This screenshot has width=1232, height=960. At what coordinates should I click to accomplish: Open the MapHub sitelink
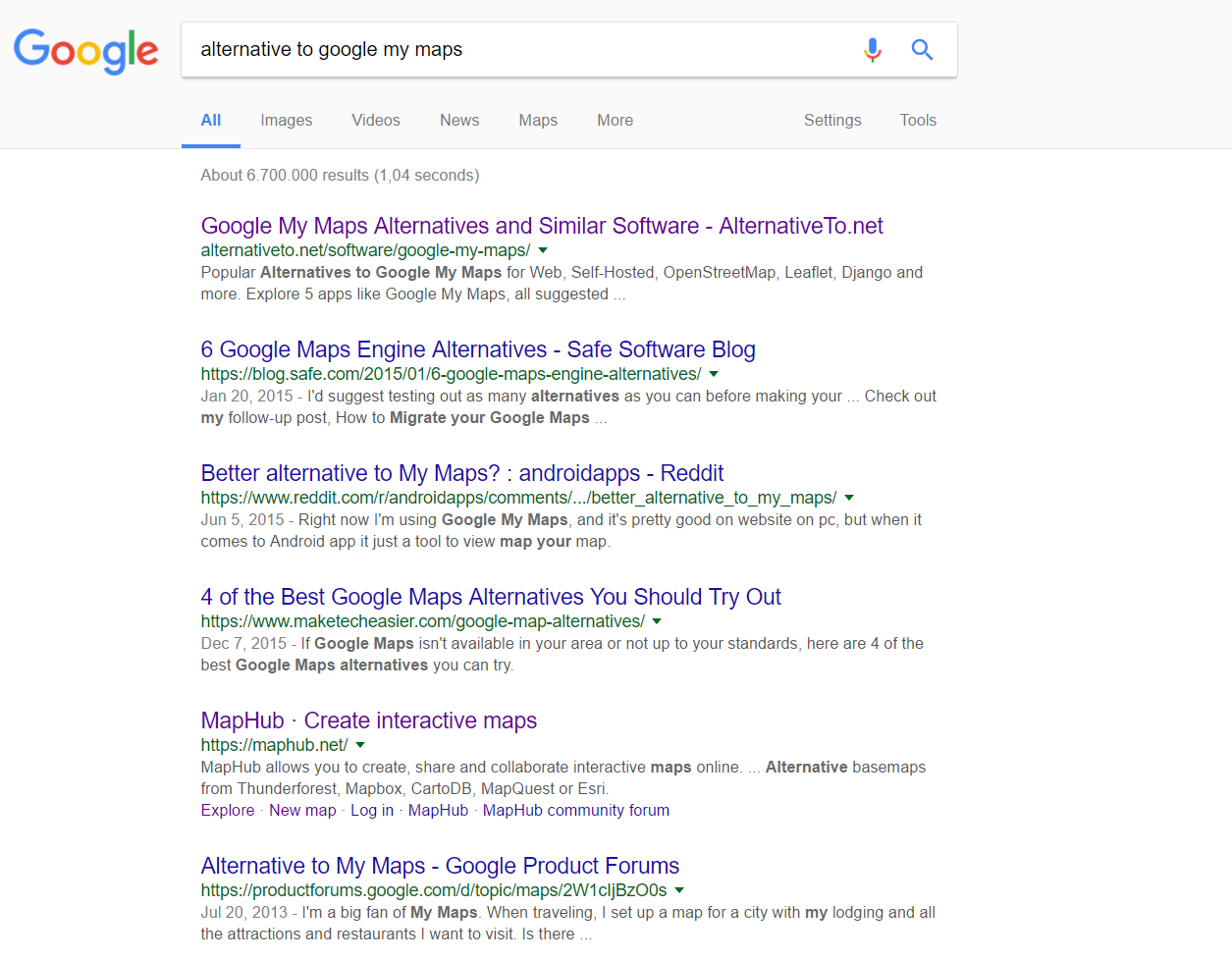[x=438, y=810]
